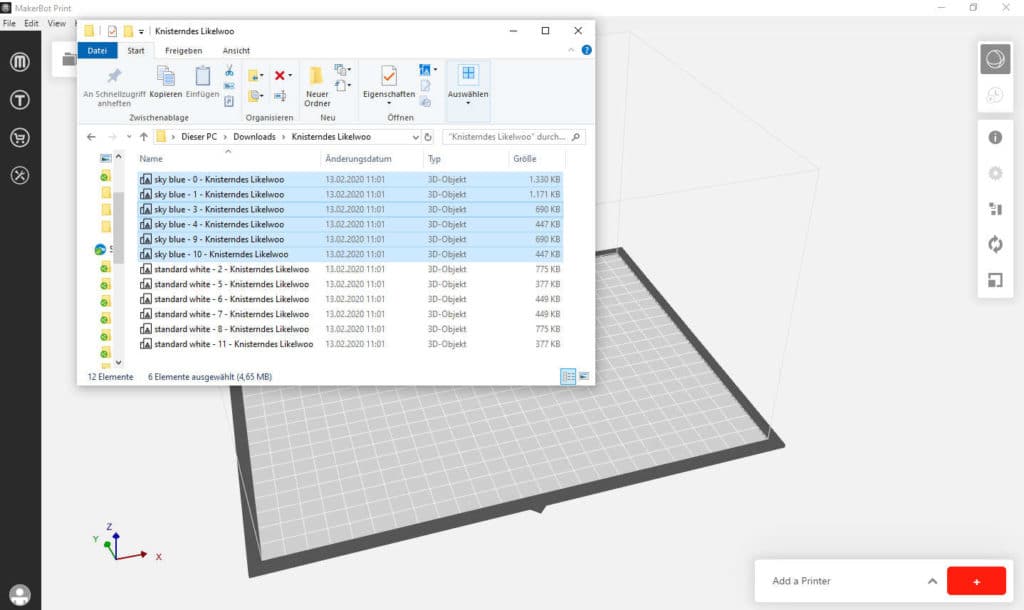The image size is (1024, 610).
Task: Select the model view sphere icon
Action: [995, 59]
